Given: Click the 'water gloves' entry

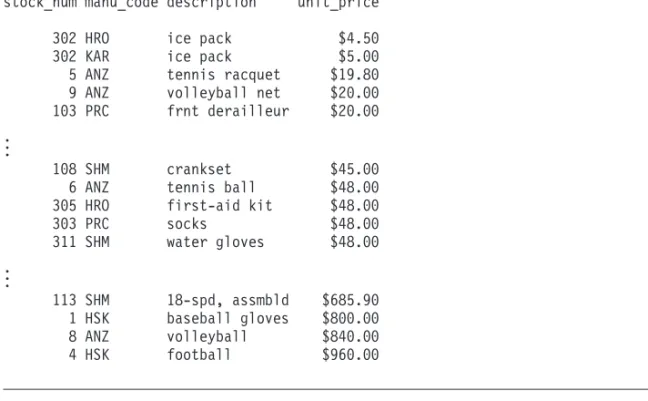Looking at the screenshot, I should click(x=215, y=242).
